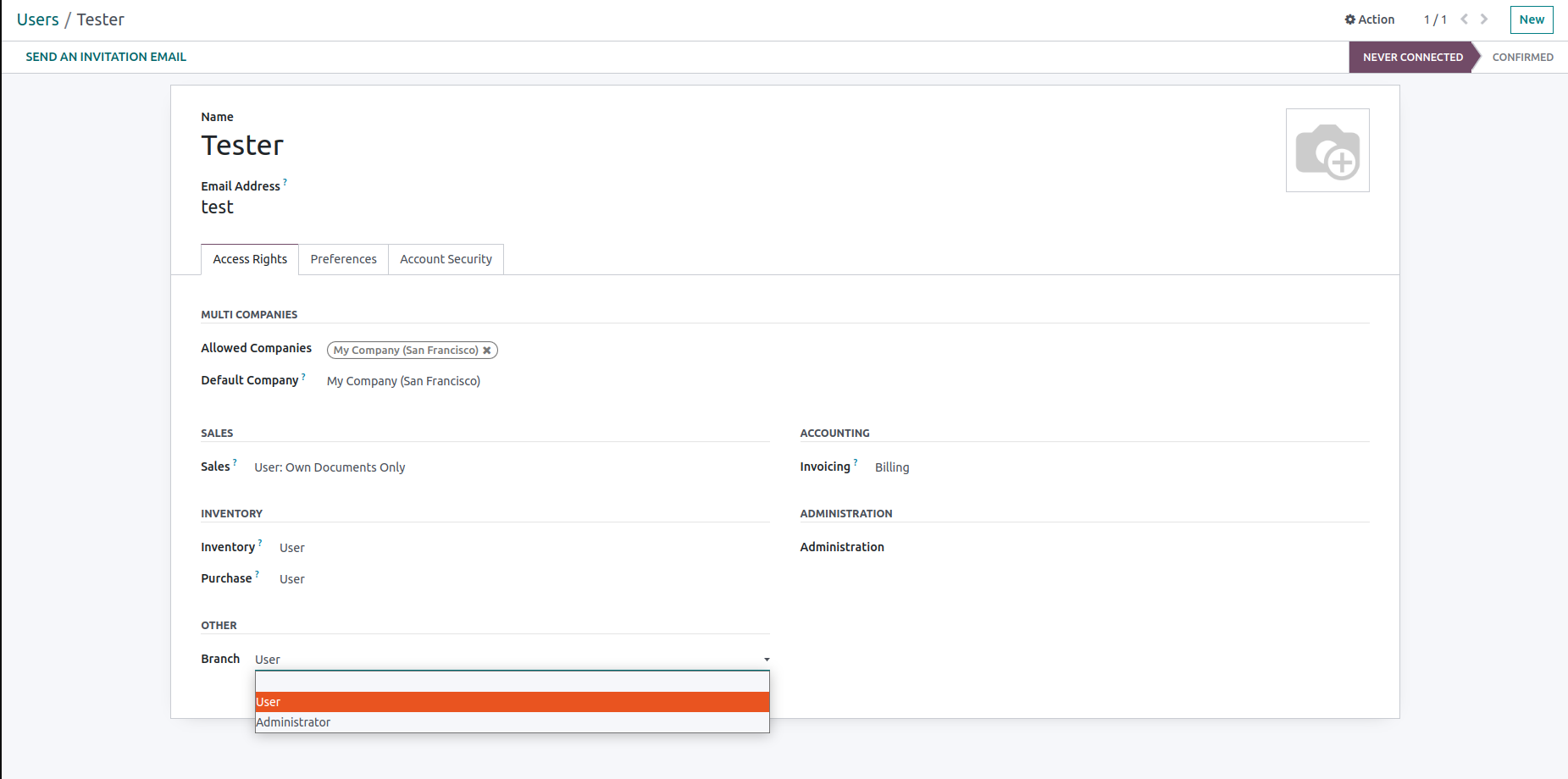The image size is (1568, 779).
Task: Select User option in Branch list
Action: point(513,702)
